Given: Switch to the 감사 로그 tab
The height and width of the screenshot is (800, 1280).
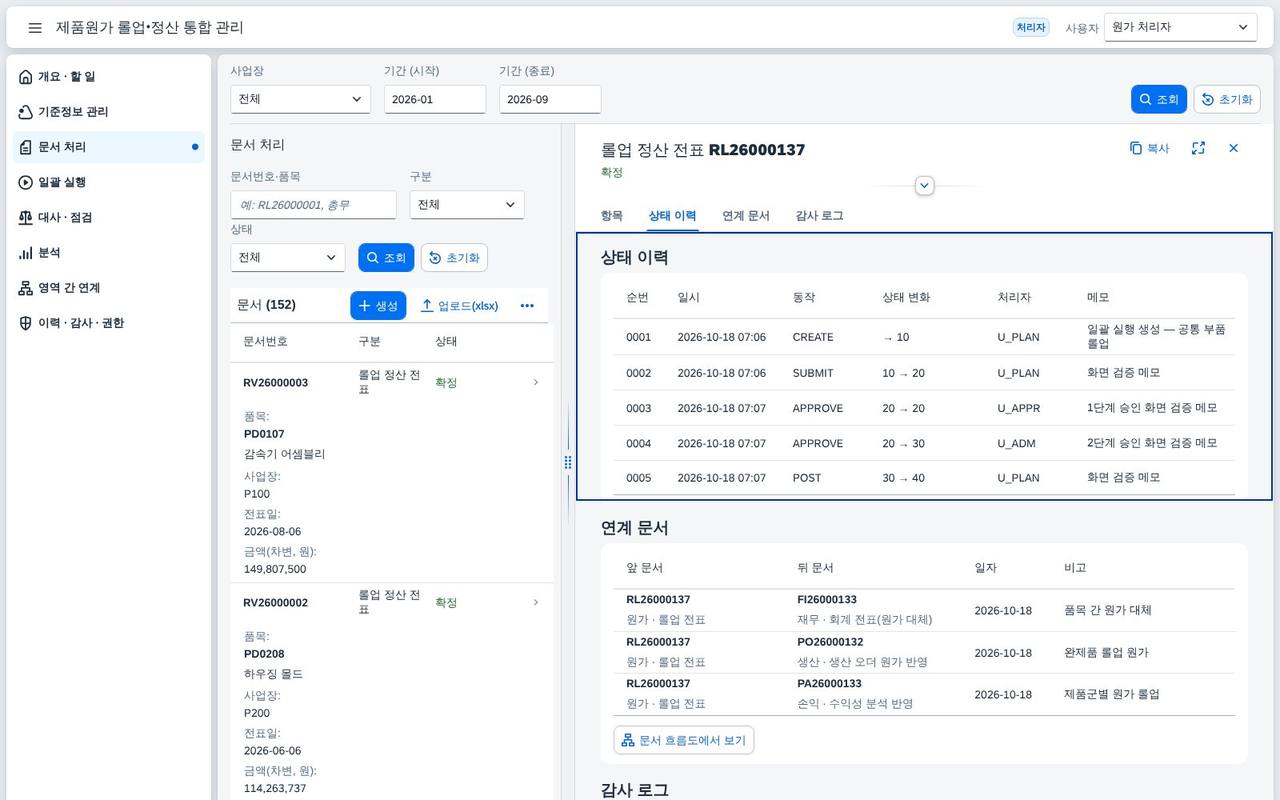Looking at the screenshot, I should coord(819,216).
